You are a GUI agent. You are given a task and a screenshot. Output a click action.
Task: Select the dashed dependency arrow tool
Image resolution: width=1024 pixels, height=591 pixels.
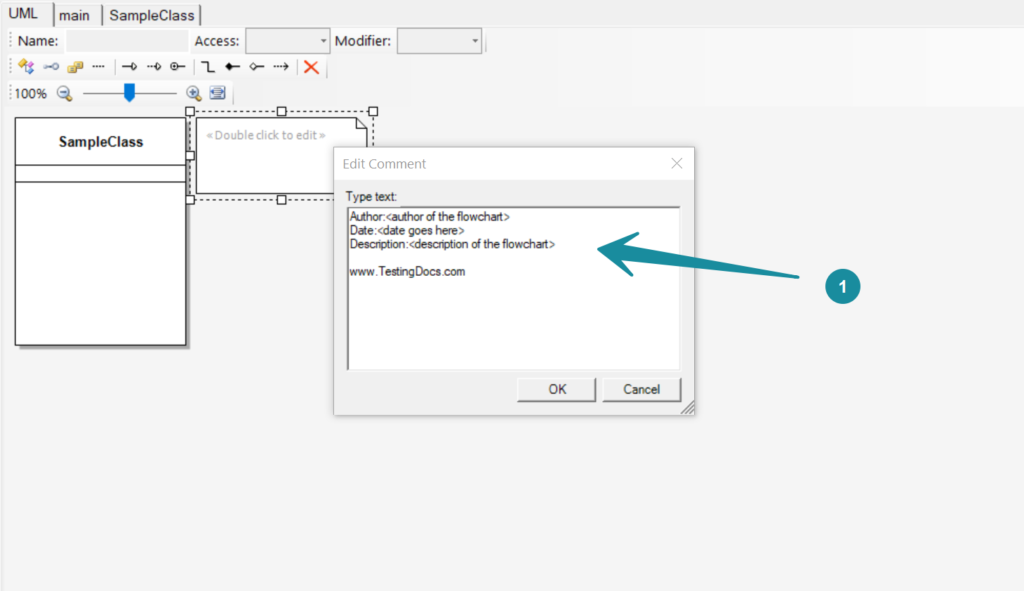(155, 67)
